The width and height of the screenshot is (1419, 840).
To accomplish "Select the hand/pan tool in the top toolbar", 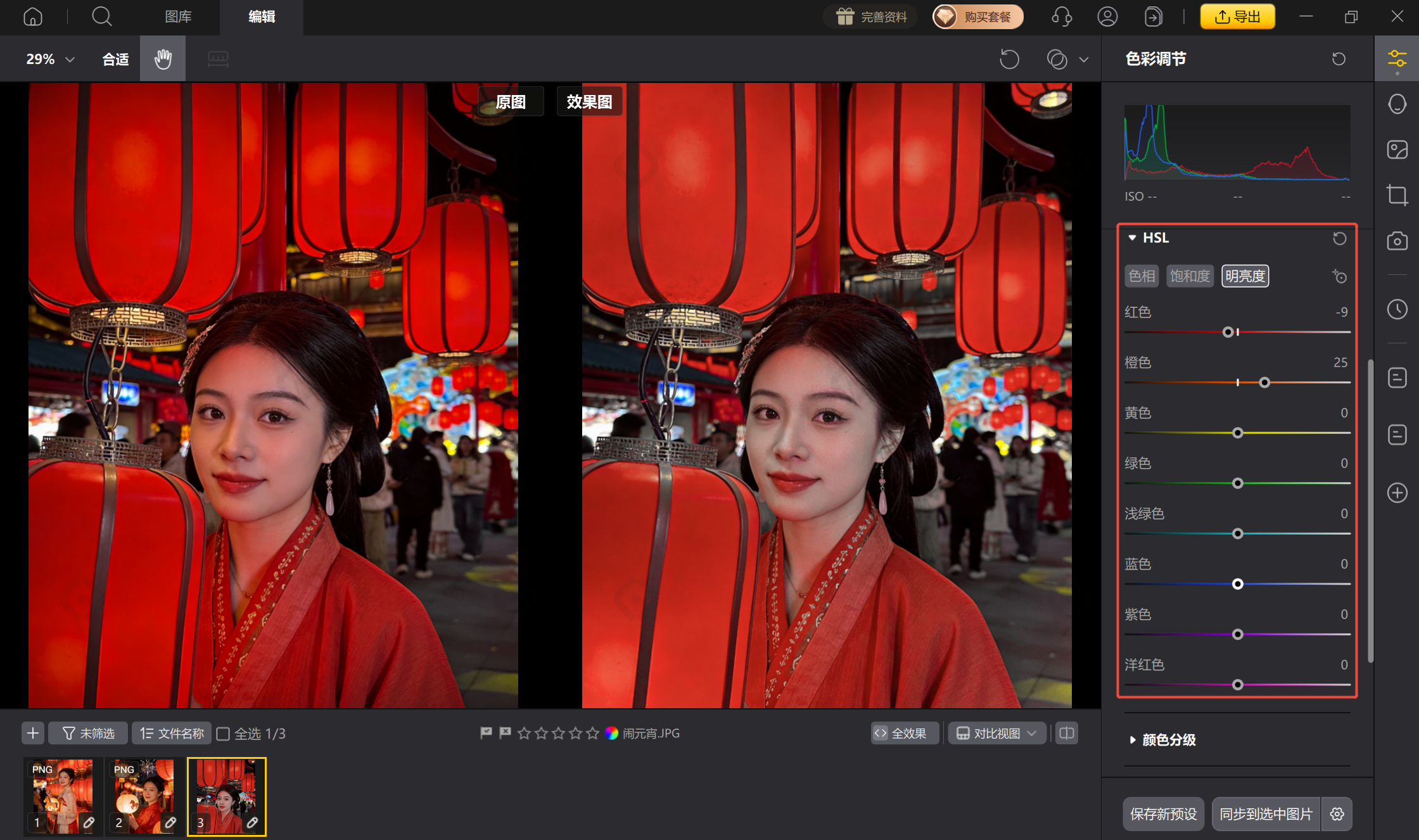I will [162, 58].
